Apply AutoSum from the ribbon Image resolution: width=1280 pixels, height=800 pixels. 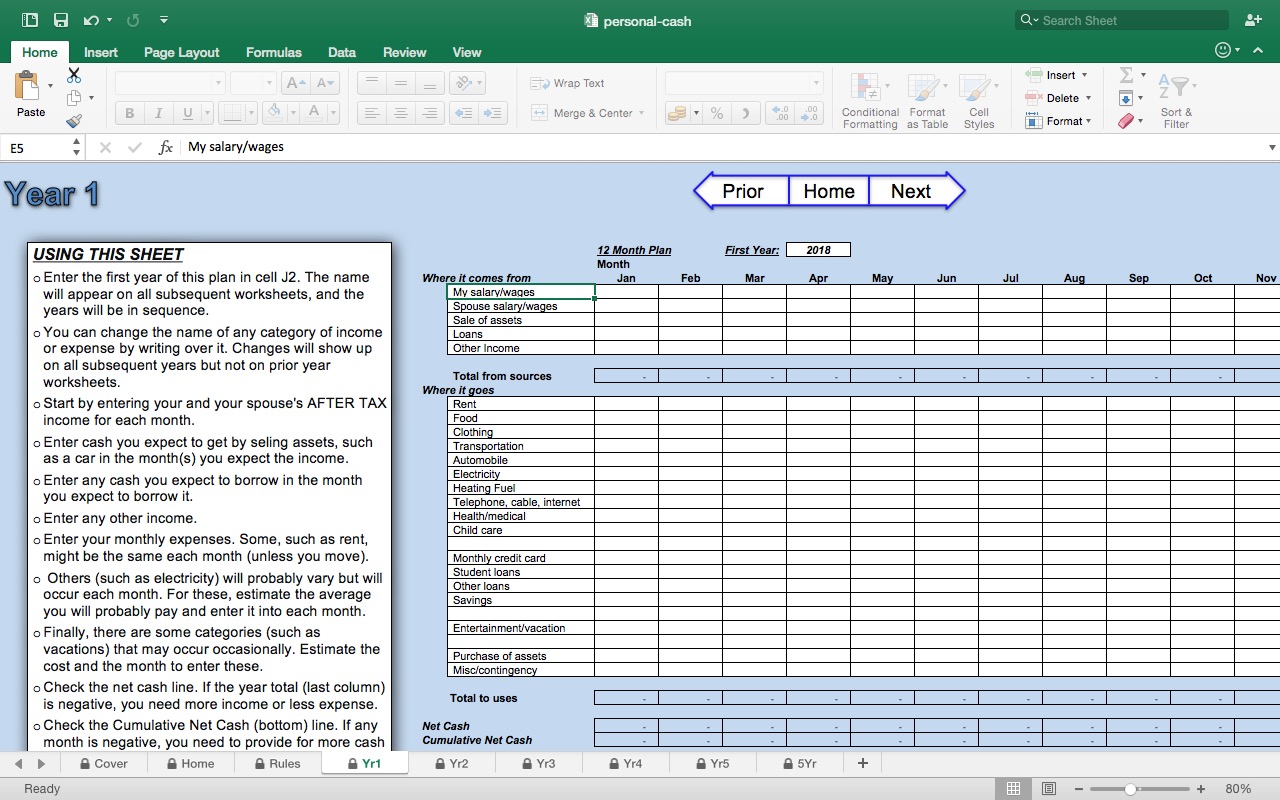click(x=1128, y=75)
